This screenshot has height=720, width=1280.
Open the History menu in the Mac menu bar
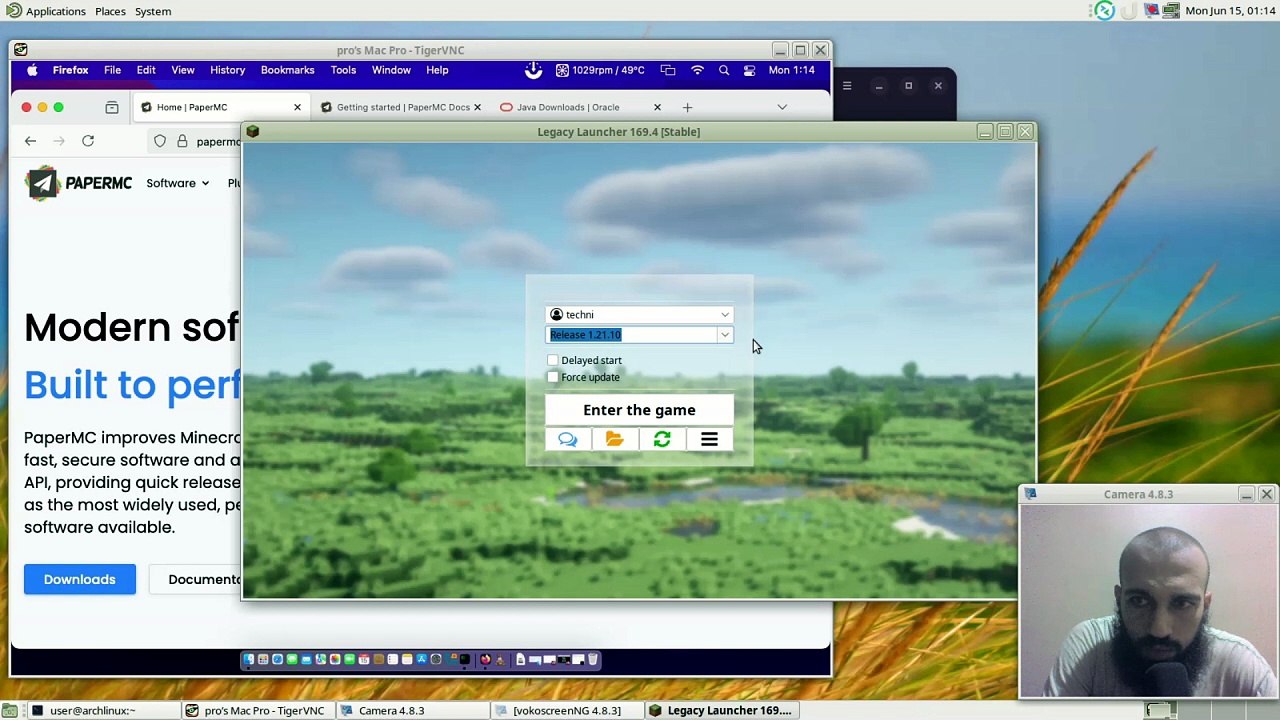(x=227, y=70)
